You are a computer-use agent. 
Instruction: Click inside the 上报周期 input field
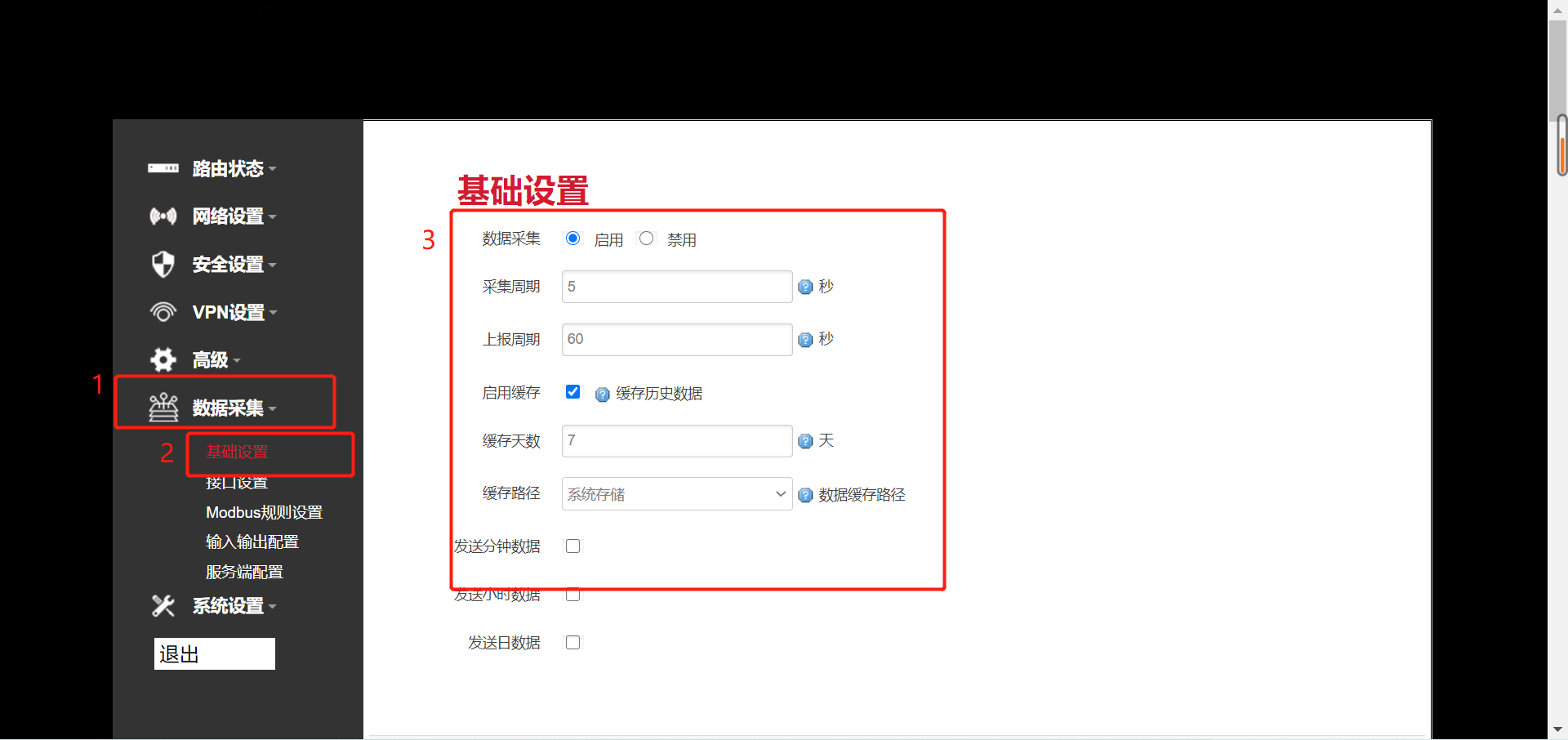pos(676,339)
